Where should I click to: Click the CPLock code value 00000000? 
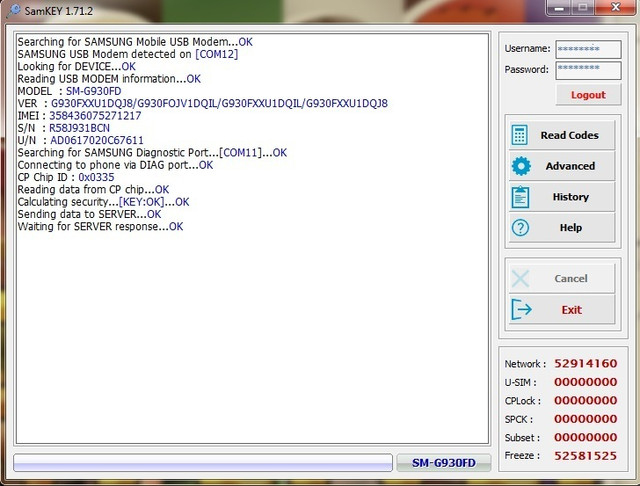coord(585,401)
